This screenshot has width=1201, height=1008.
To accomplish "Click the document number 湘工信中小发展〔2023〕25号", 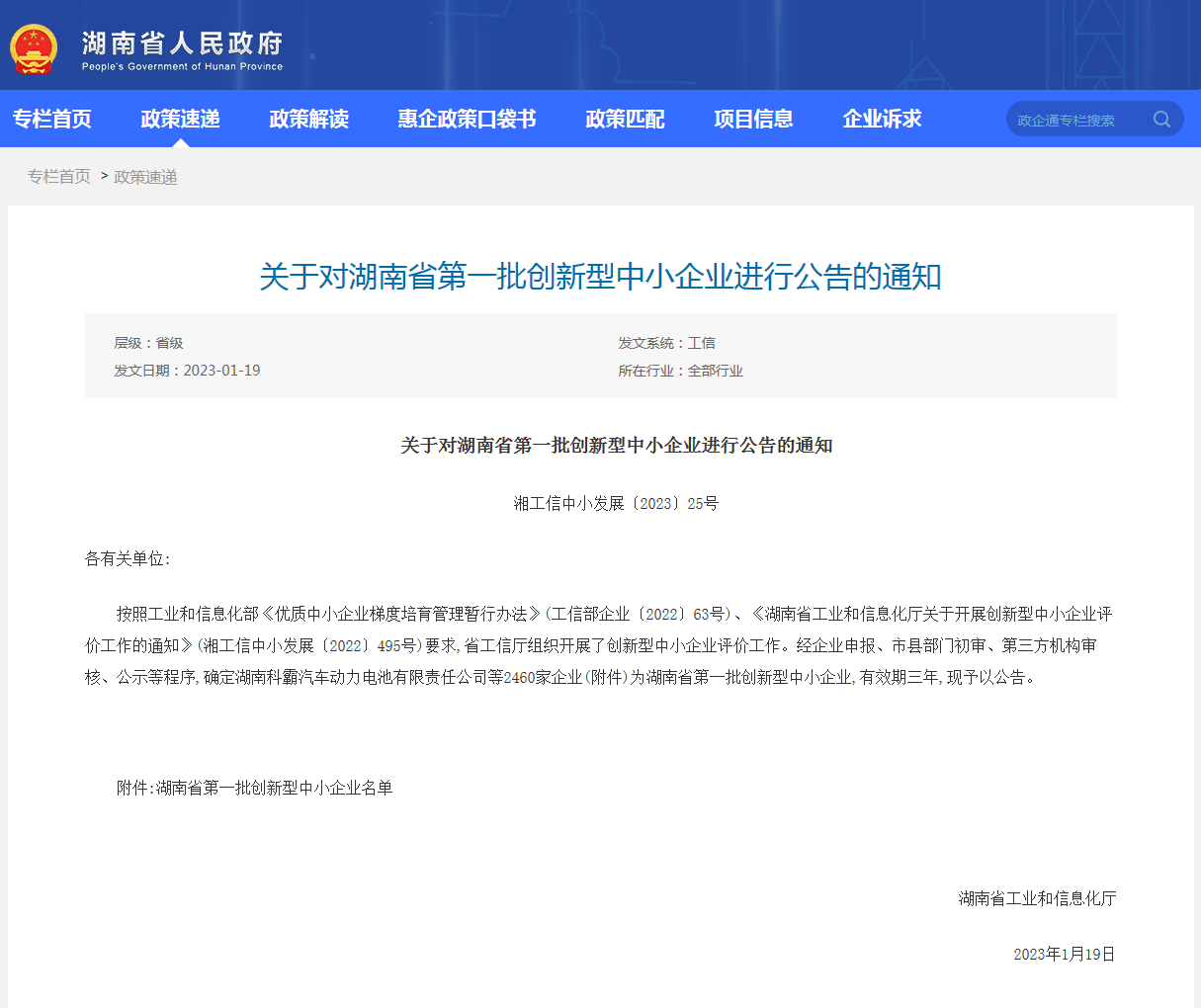I will point(616,503).
